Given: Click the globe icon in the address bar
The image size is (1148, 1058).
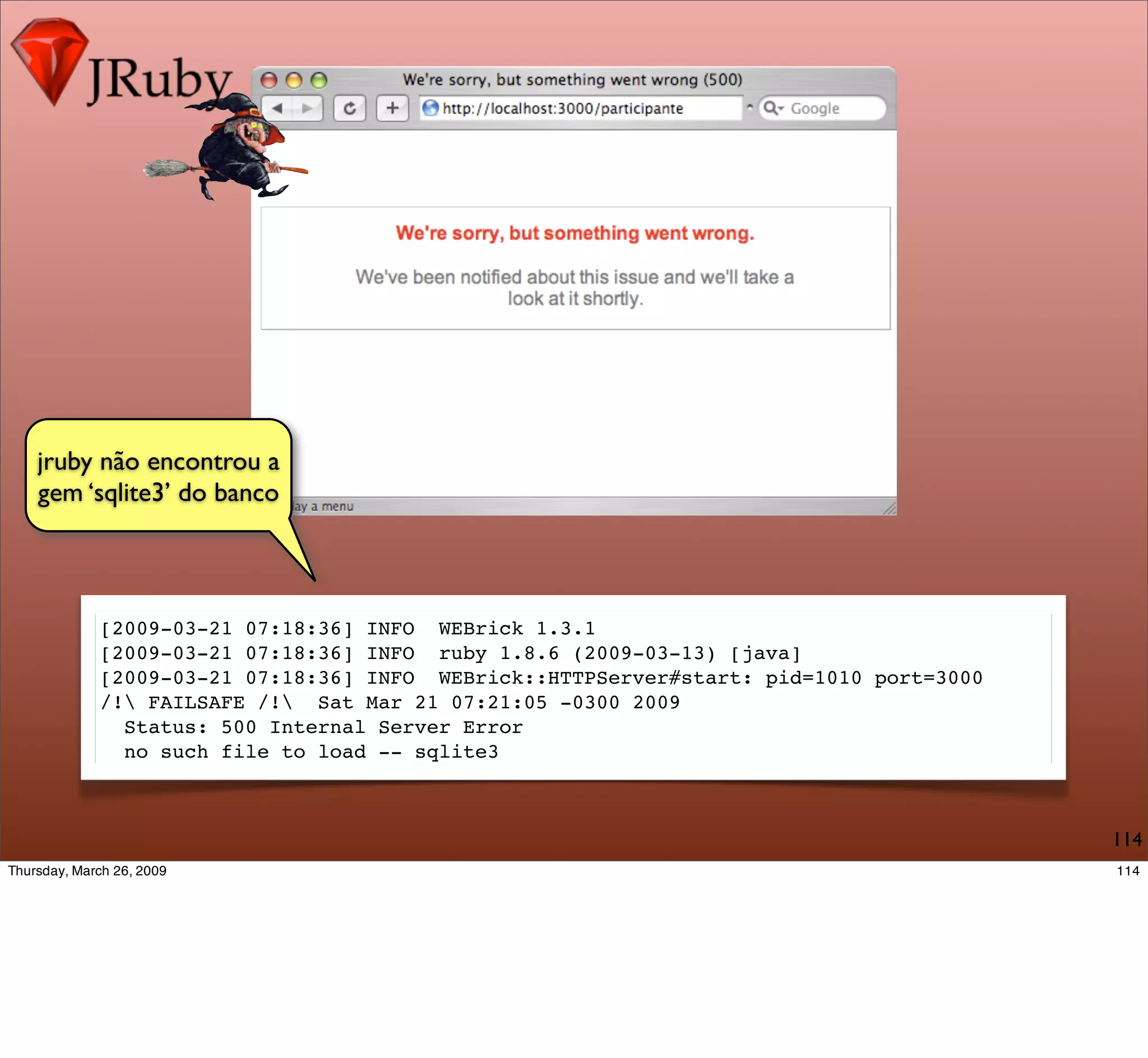Looking at the screenshot, I should pos(430,108).
